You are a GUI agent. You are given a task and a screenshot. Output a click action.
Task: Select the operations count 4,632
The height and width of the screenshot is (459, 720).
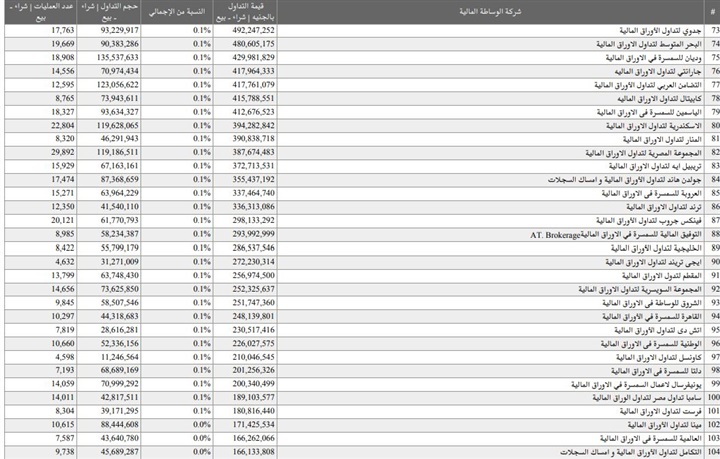click(x=65, y=262)
